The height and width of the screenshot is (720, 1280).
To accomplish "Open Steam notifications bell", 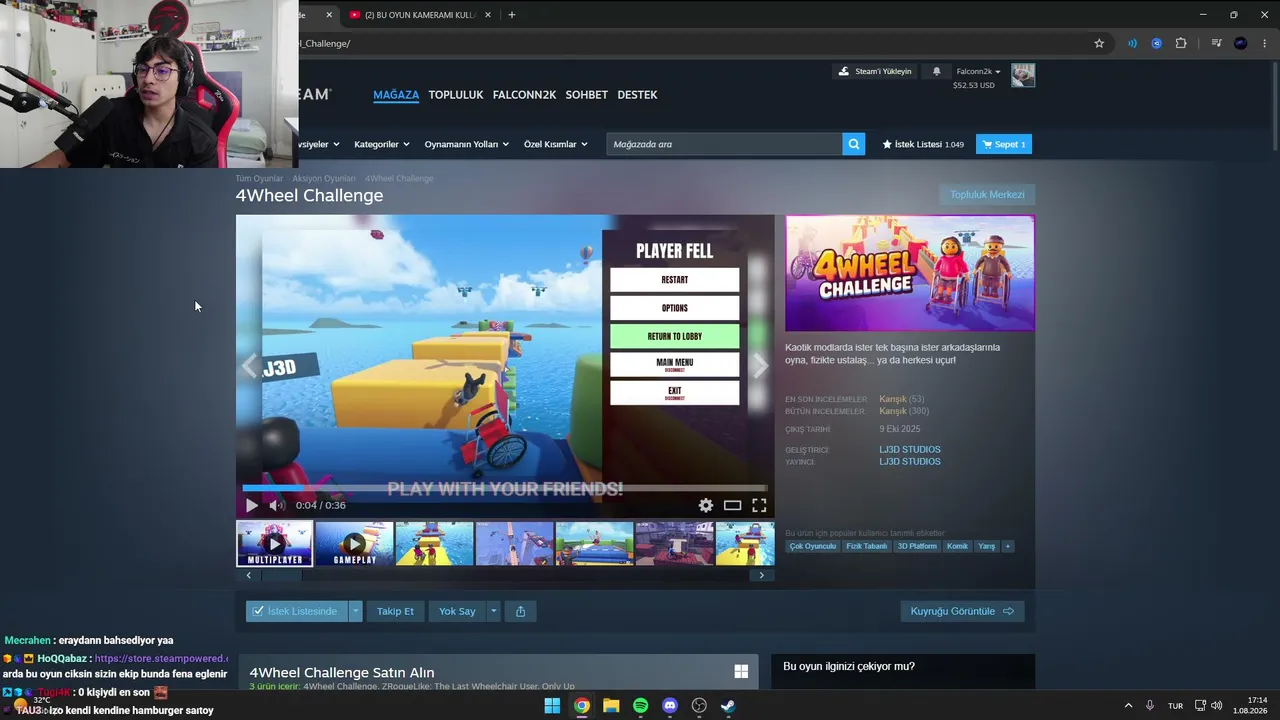I will [937, 72].
